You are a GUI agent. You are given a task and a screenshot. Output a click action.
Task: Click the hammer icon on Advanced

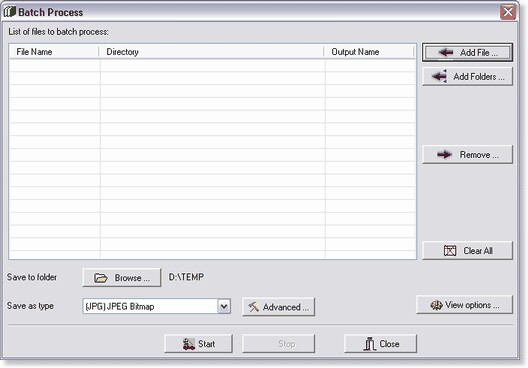tap(253, 307)
